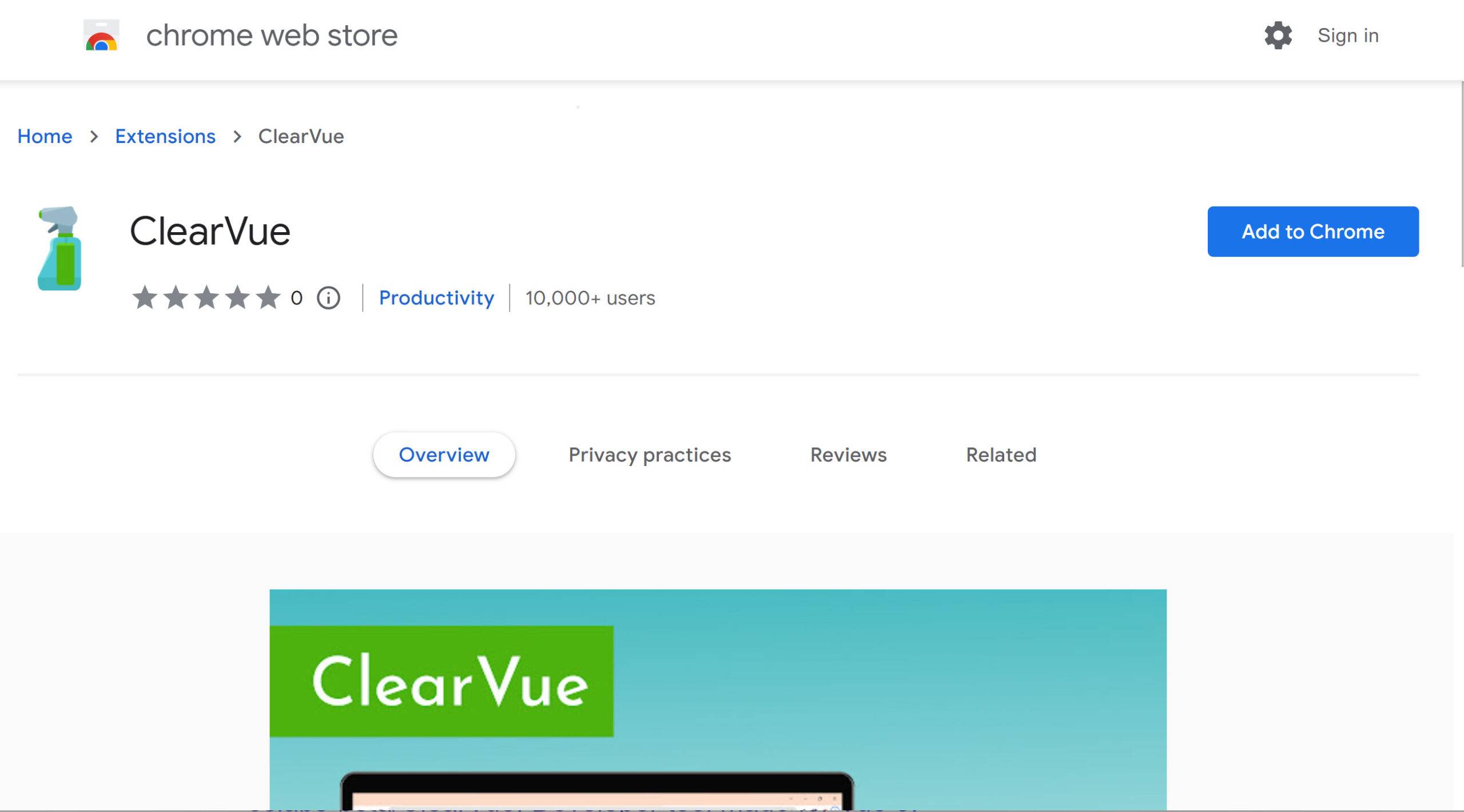The image size is (1464, 812).
Task: Navigate to Home via the breadcrumb
Action: (44, 136)
